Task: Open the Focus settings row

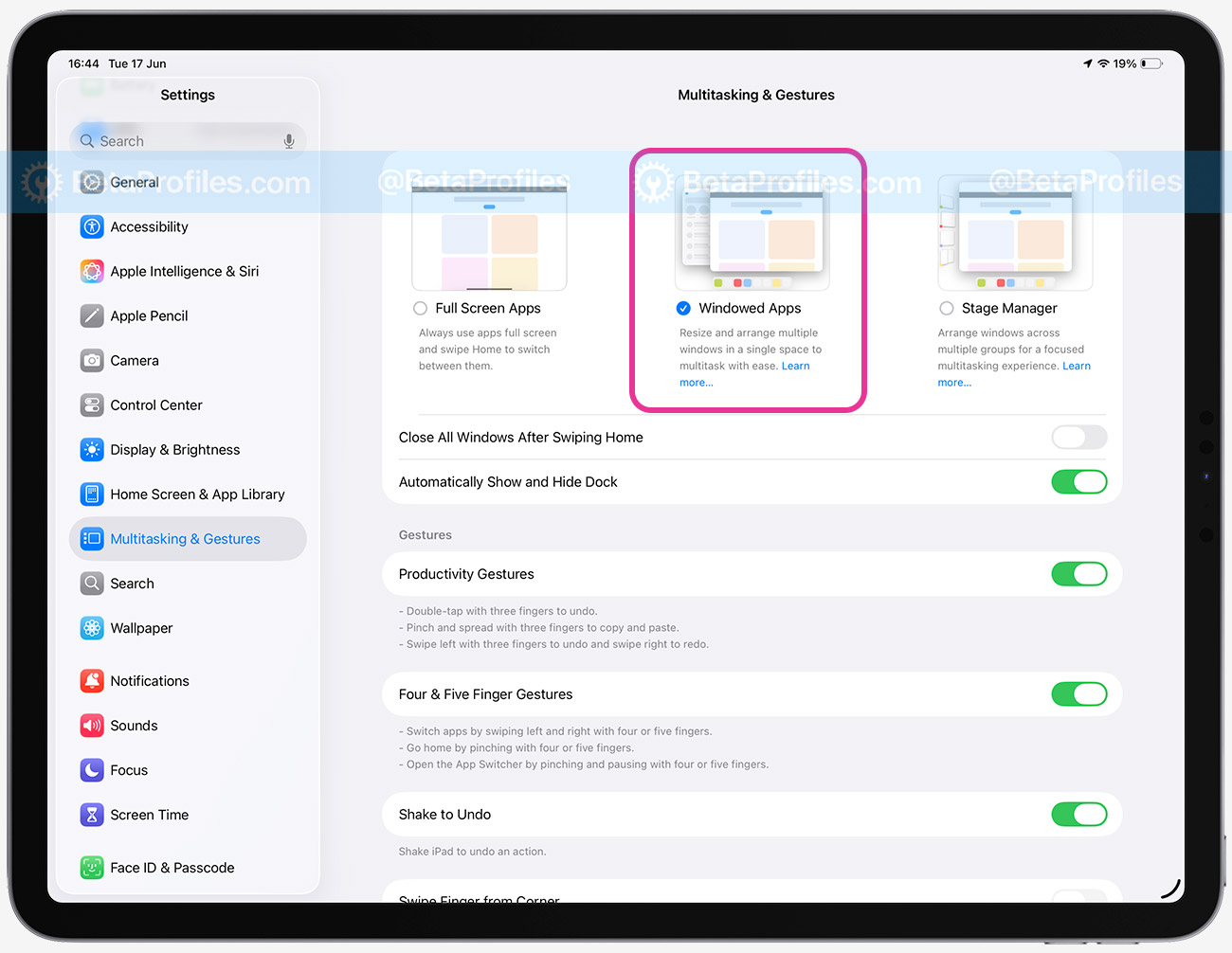Action: [x=188, y=769]
